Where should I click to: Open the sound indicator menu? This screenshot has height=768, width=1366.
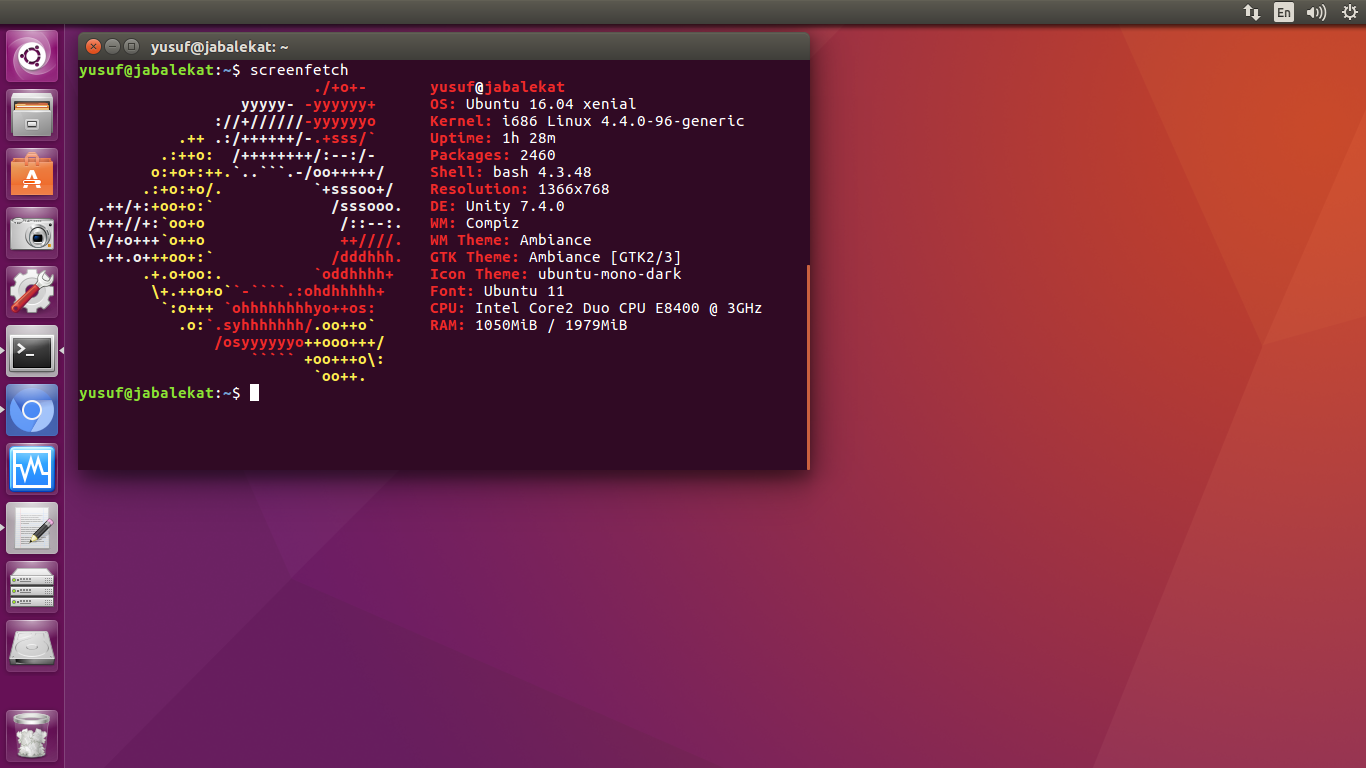1315,13
